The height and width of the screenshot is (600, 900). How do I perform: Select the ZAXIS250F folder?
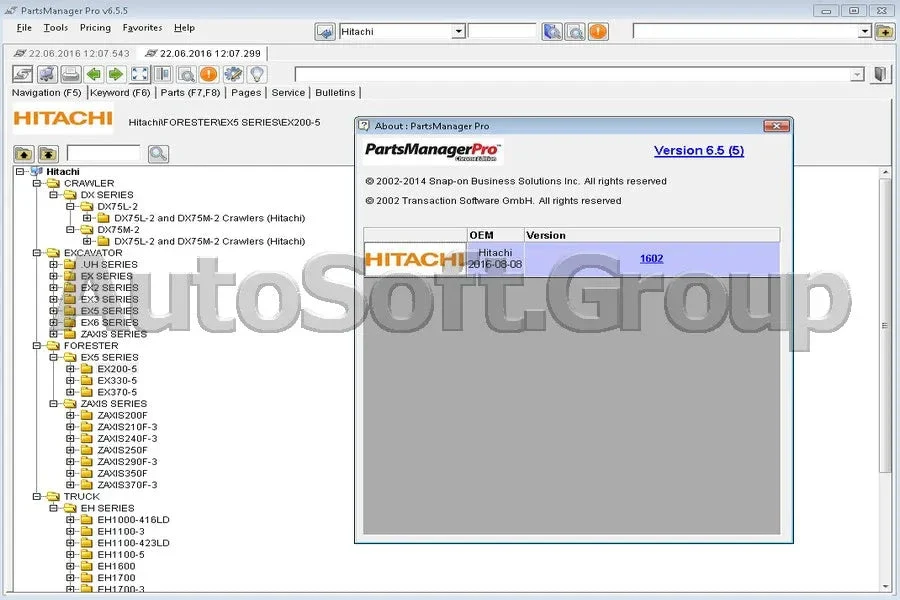[x=122, y=450]
